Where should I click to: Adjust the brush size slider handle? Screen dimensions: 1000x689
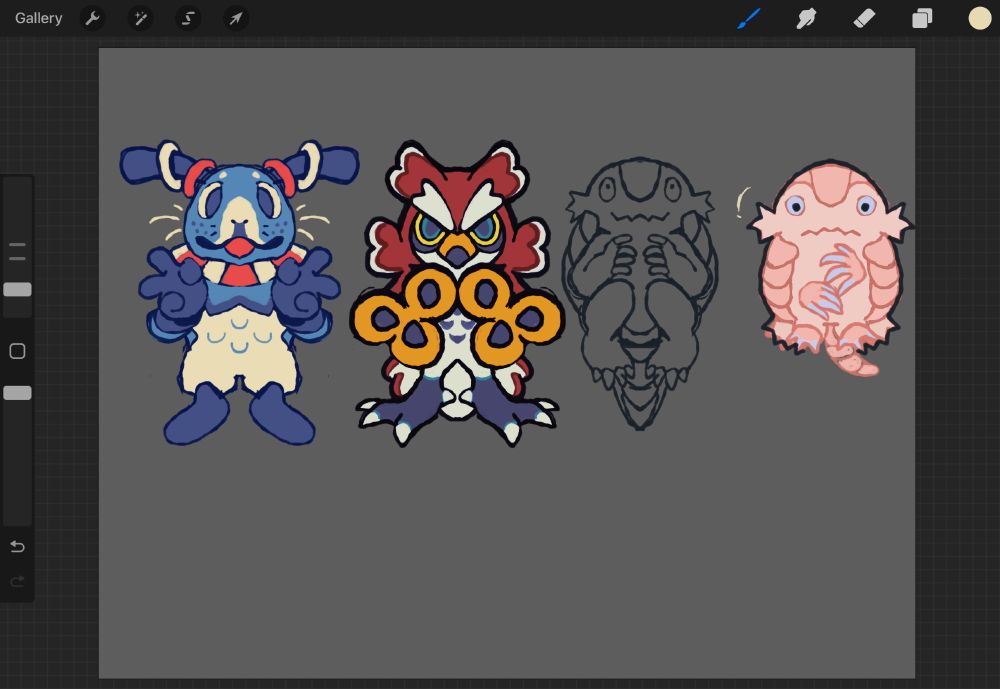click(x=17, y=290)
